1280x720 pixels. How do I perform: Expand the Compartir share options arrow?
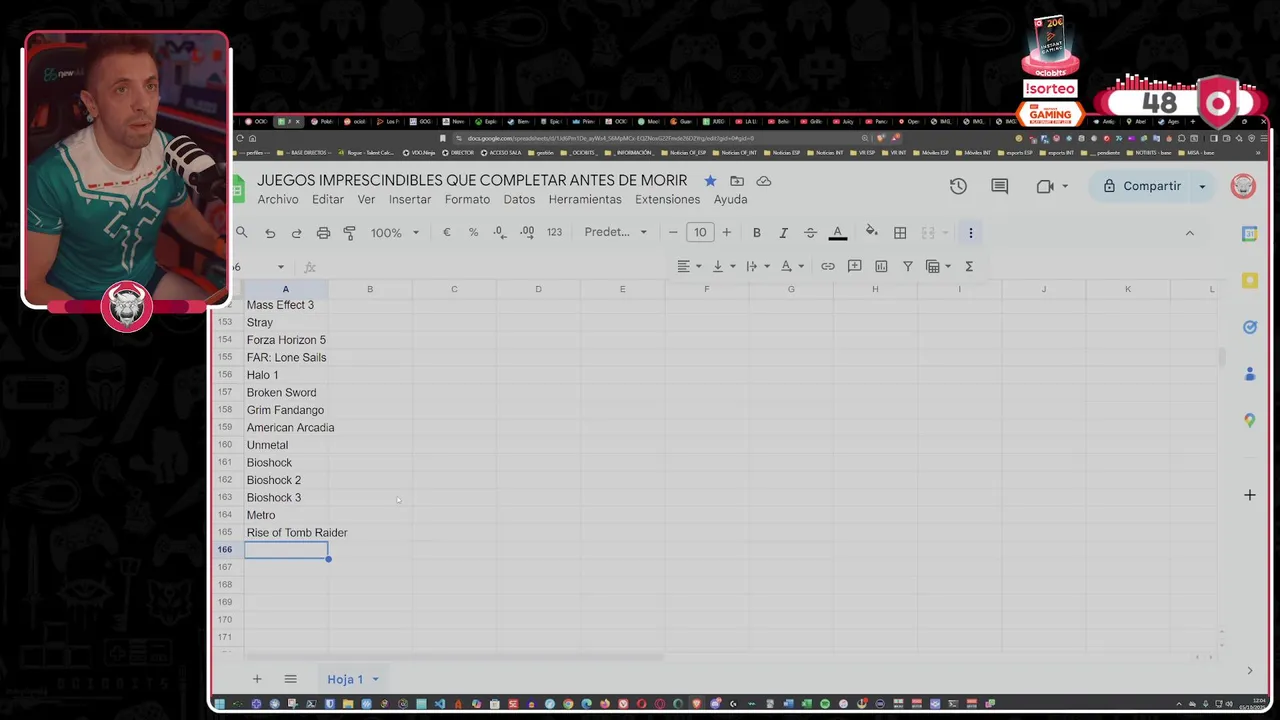click(x=1202, y=187)
